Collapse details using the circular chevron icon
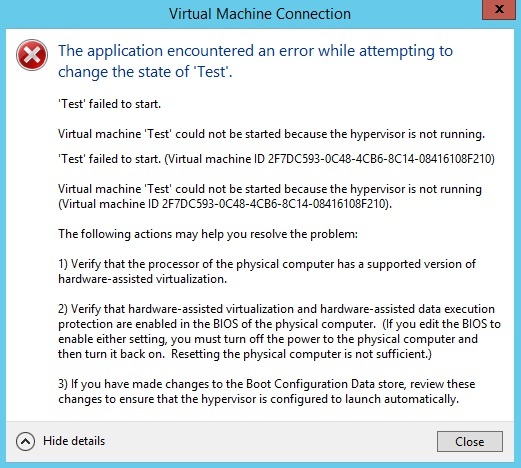The image size is (521, 468). [x=25, y=441]
